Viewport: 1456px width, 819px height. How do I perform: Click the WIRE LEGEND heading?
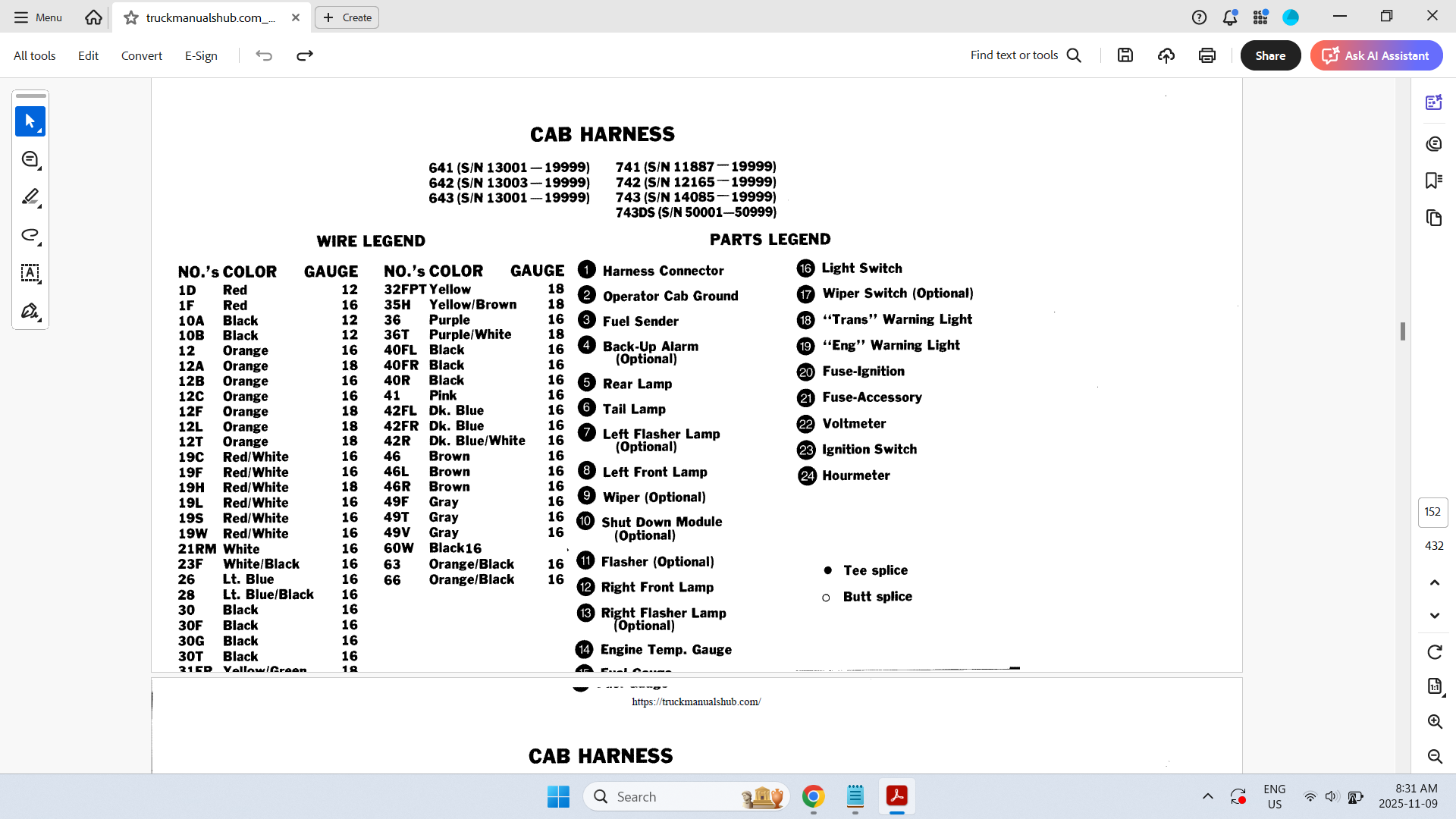coord(371,241)
